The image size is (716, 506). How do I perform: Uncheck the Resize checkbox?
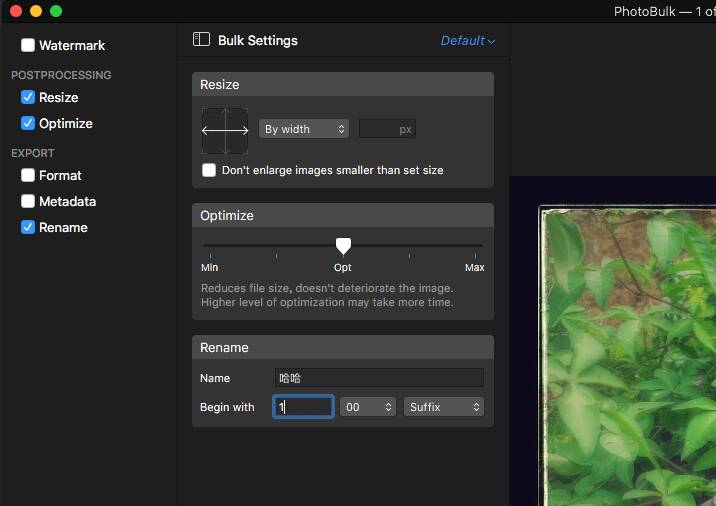tap(28, 97)
